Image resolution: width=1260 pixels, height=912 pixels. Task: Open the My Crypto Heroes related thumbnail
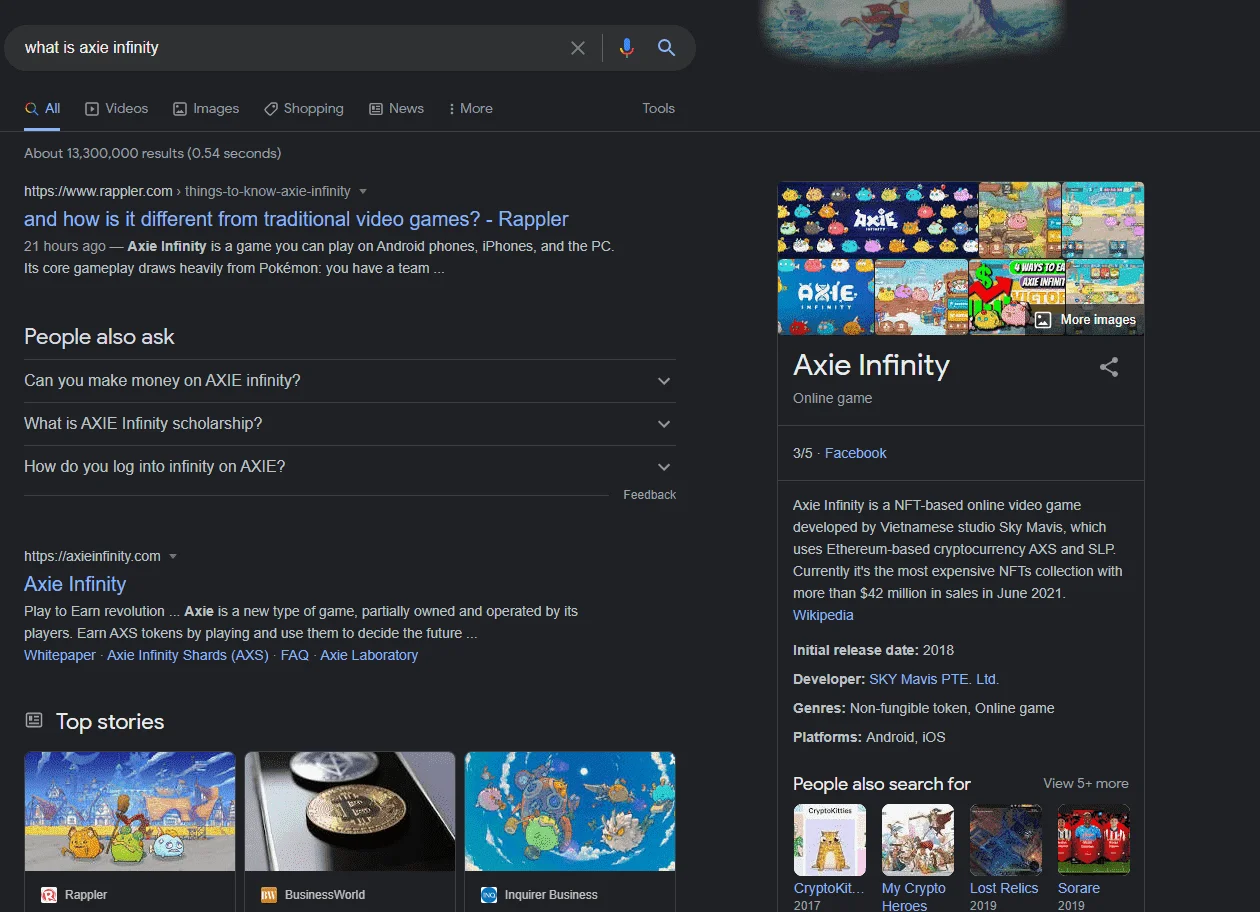click(918, 840)
